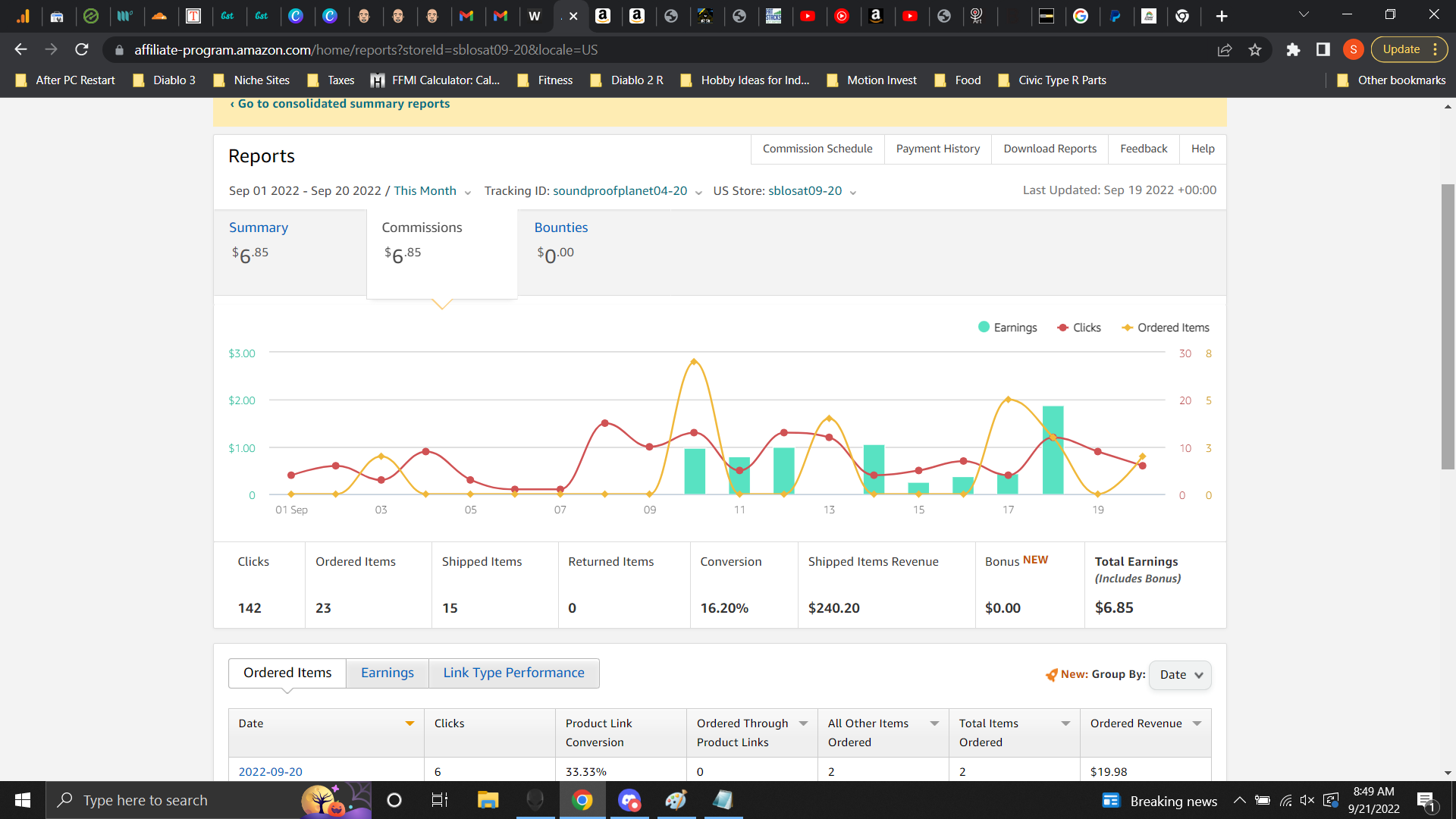Toggle the Ordered Items series in chart legend
Viewport: 1456px width, 819px height.
[x=1166, y=328]
